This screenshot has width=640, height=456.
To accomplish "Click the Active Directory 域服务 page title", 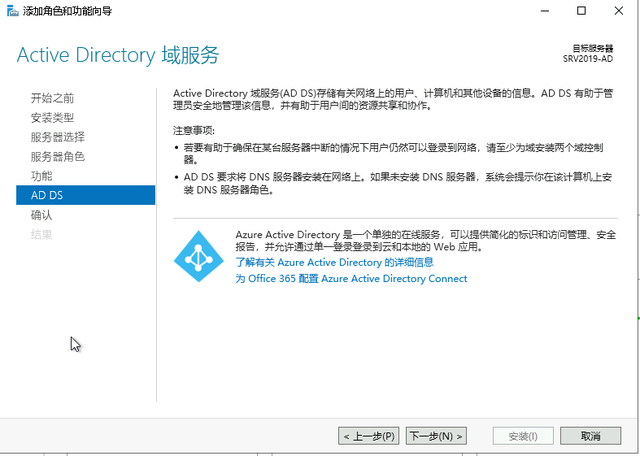I will click(118, 55).
